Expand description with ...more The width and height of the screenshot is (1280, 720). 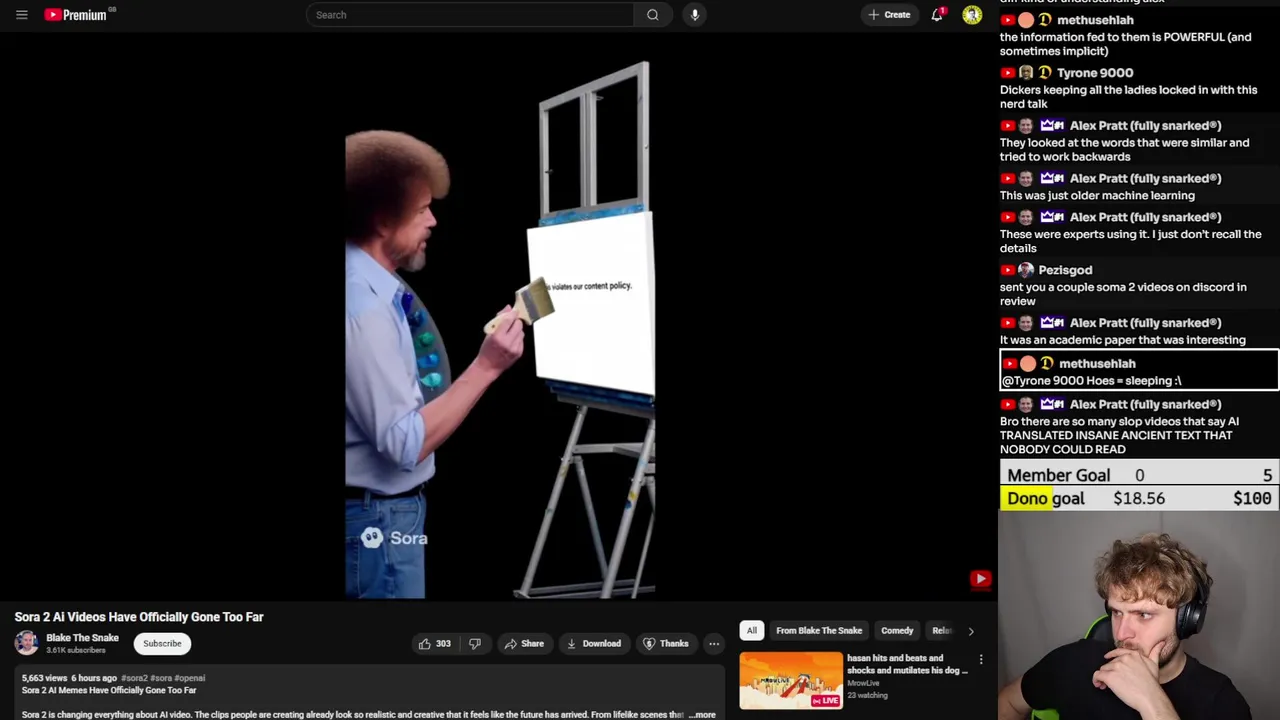(x=703, y=715)
